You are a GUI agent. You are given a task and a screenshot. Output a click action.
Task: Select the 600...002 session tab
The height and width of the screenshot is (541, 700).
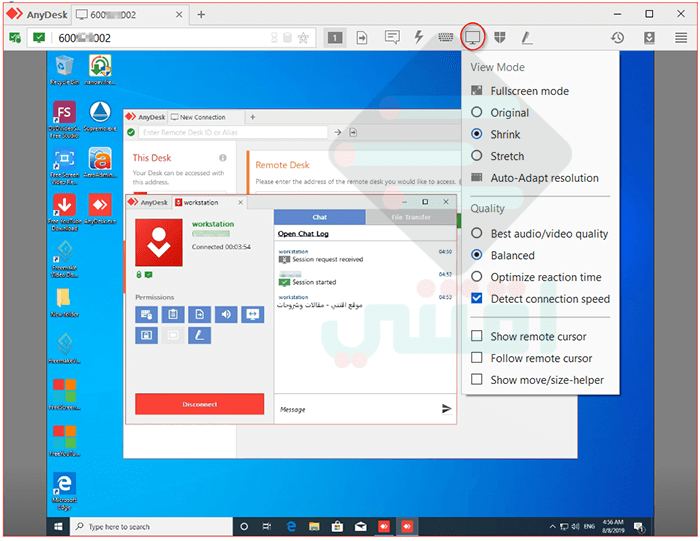pos(130,15)
